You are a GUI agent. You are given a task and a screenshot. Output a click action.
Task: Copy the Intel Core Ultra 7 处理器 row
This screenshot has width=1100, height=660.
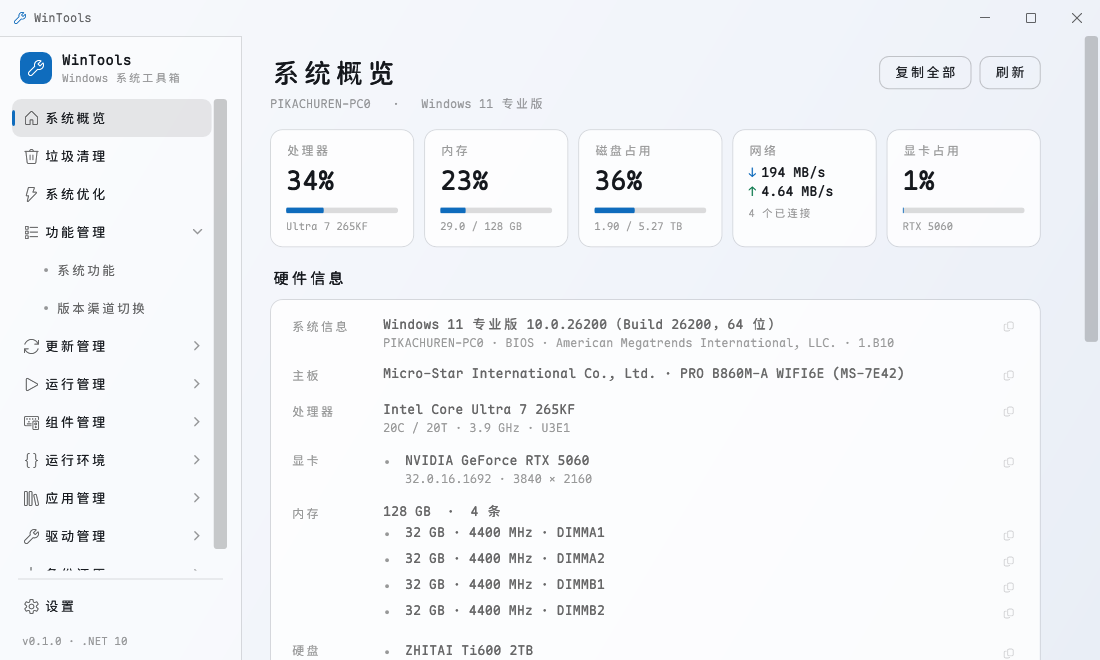click(x=1009, y=411)
